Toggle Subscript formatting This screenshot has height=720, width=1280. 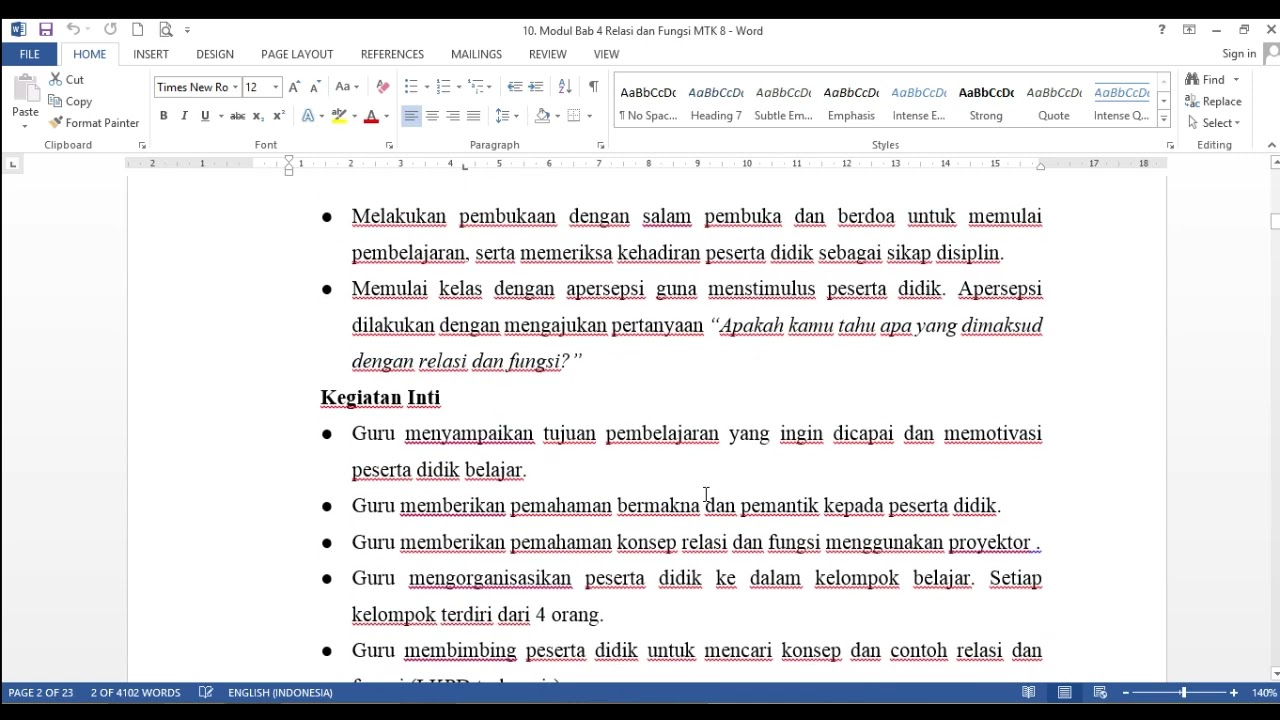pyautogui.click(x=258, y=116)
